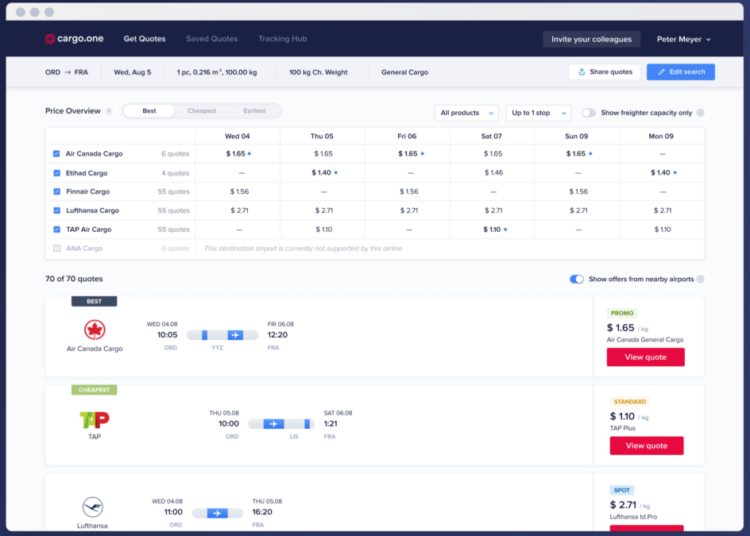Select Finnair $1.56 price on Fri 06

click(409, 192)
